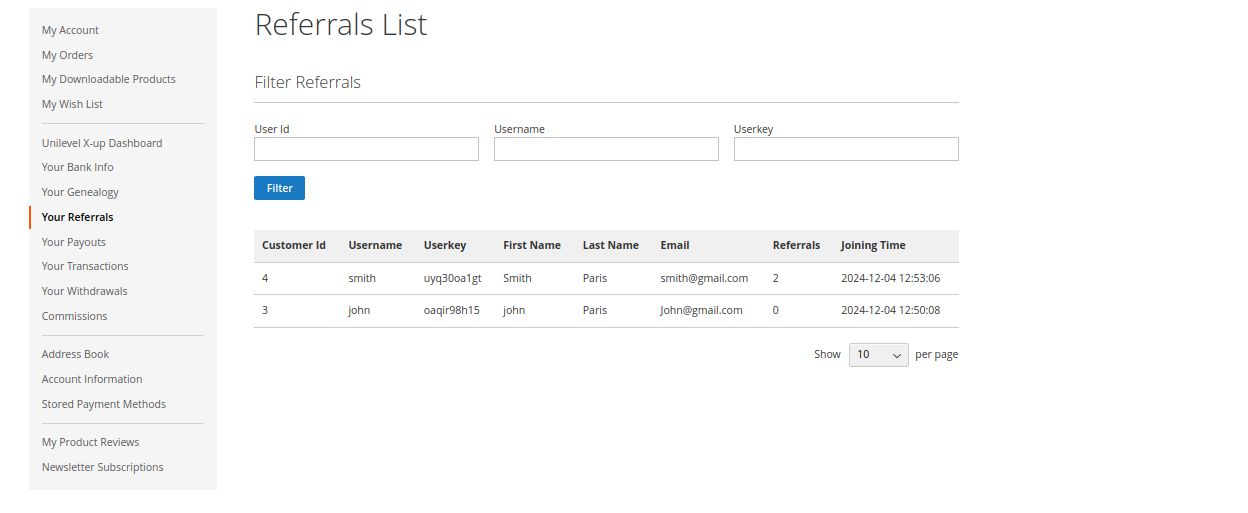Select the Userkey filter text box
The image size is (1248, 513).
tap(846, 149)
